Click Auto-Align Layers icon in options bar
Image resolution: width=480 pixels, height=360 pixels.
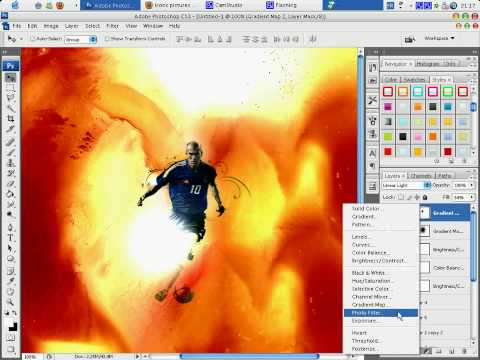pos(313,39)
